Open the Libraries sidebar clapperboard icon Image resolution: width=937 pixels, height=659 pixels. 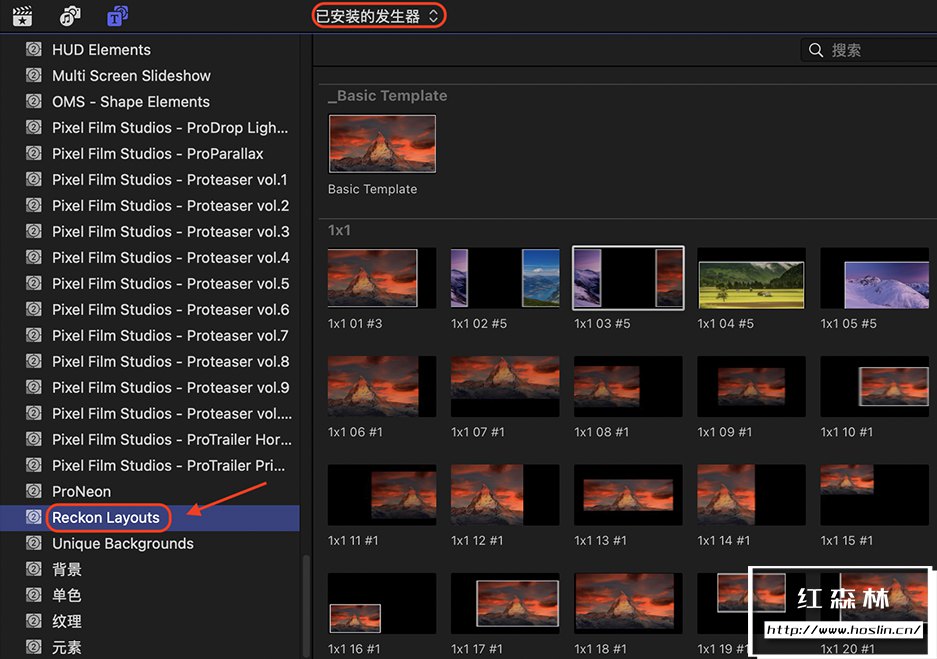coord(23,16)
